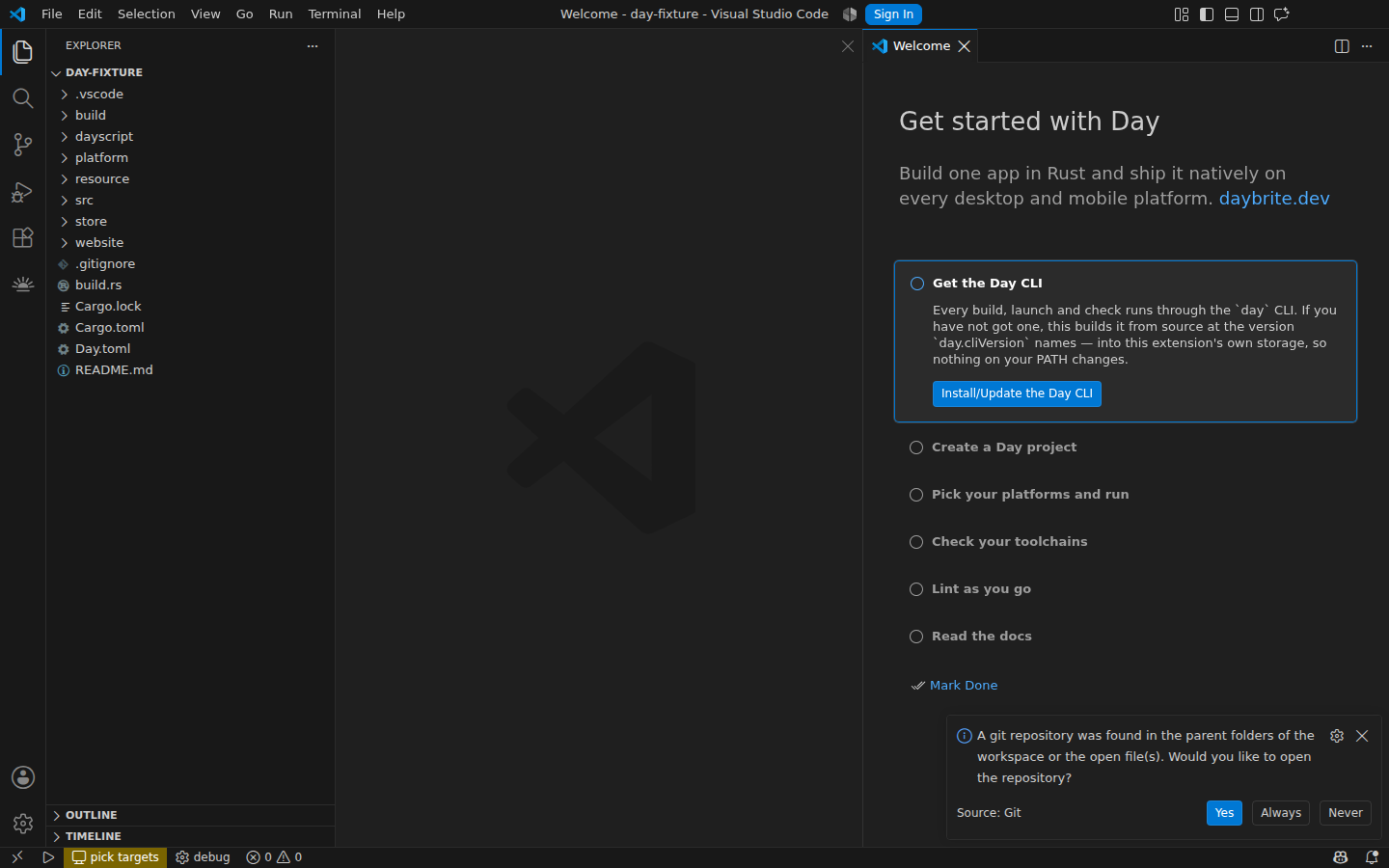Click the Customize Layout icon
The height and width of the screenshot is (868, 1389).
1182,14
